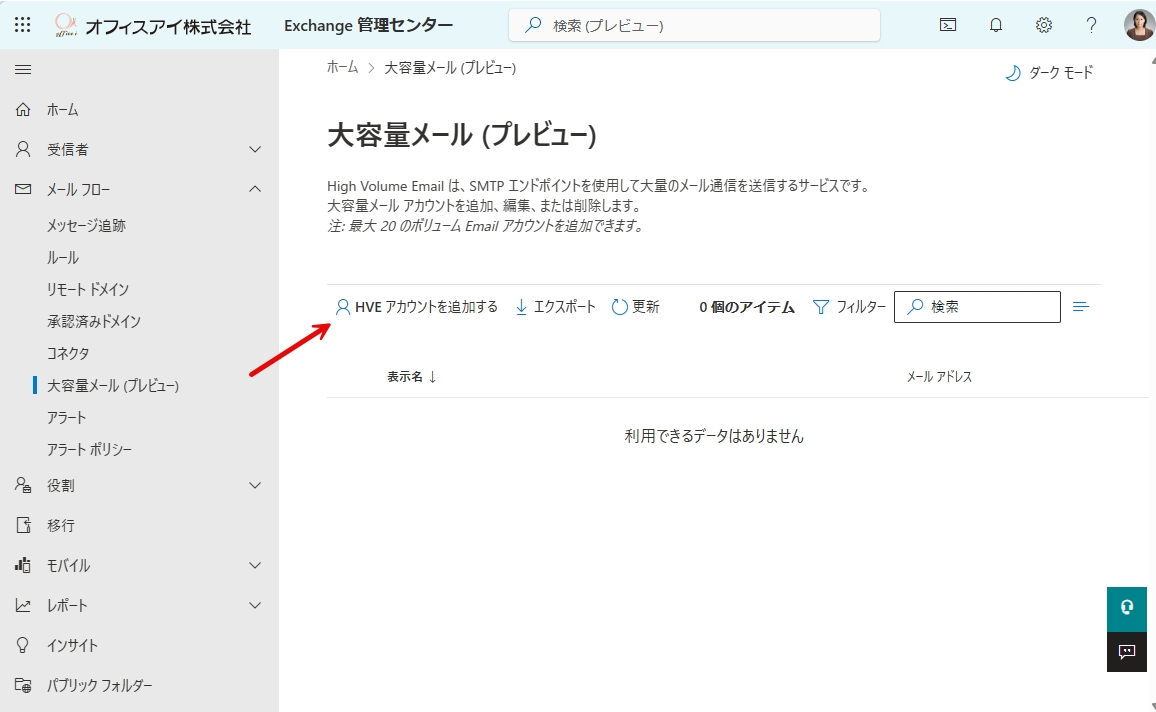Click the 受信者 person icon
The height and width of the screenshot is (712, 1156).
(23, 150)
